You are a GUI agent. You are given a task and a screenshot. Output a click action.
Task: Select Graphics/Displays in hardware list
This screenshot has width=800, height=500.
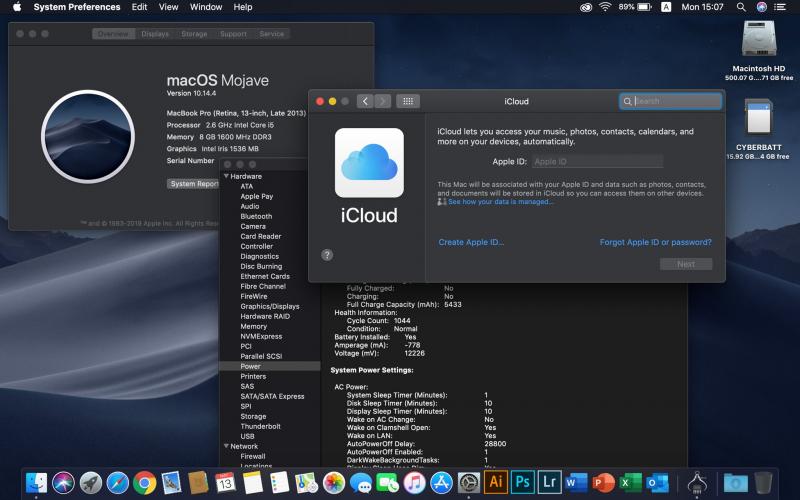tap(270, 306)
